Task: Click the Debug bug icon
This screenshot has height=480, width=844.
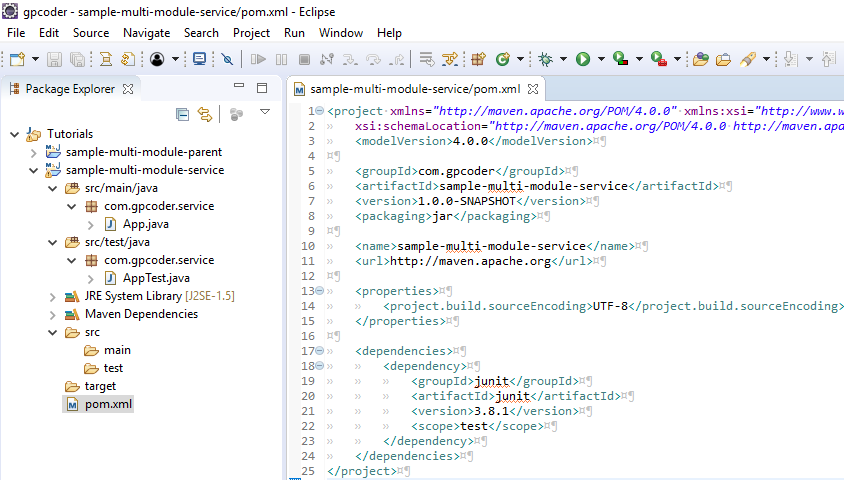Action: point(546,59)
